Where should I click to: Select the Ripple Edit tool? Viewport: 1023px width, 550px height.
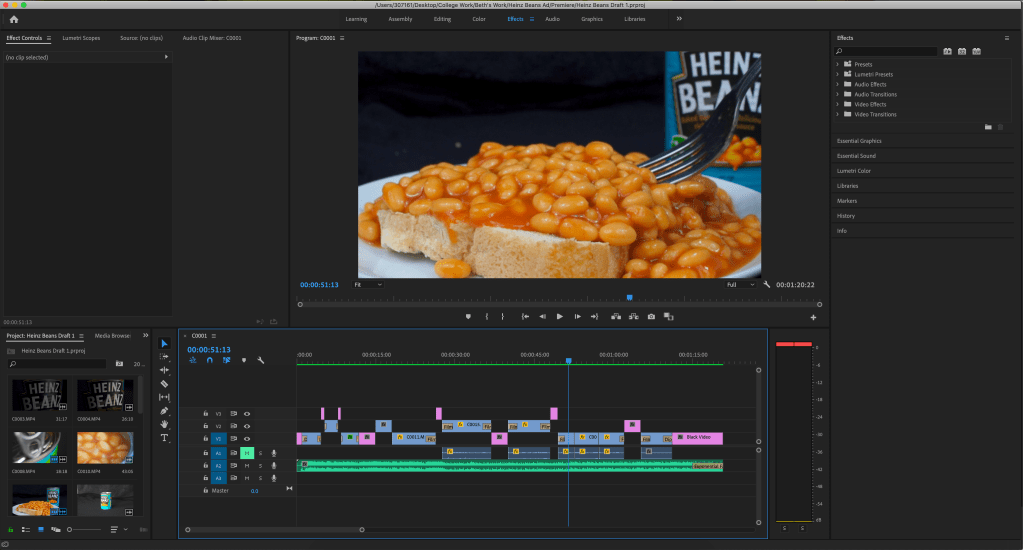(165, 370)
